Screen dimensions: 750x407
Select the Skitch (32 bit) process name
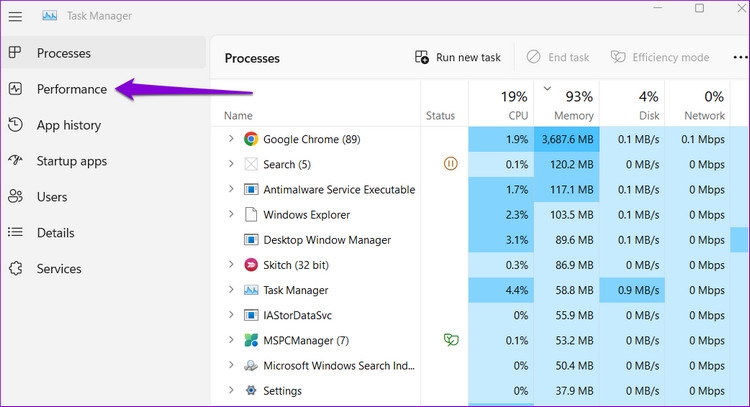point(296,265)
